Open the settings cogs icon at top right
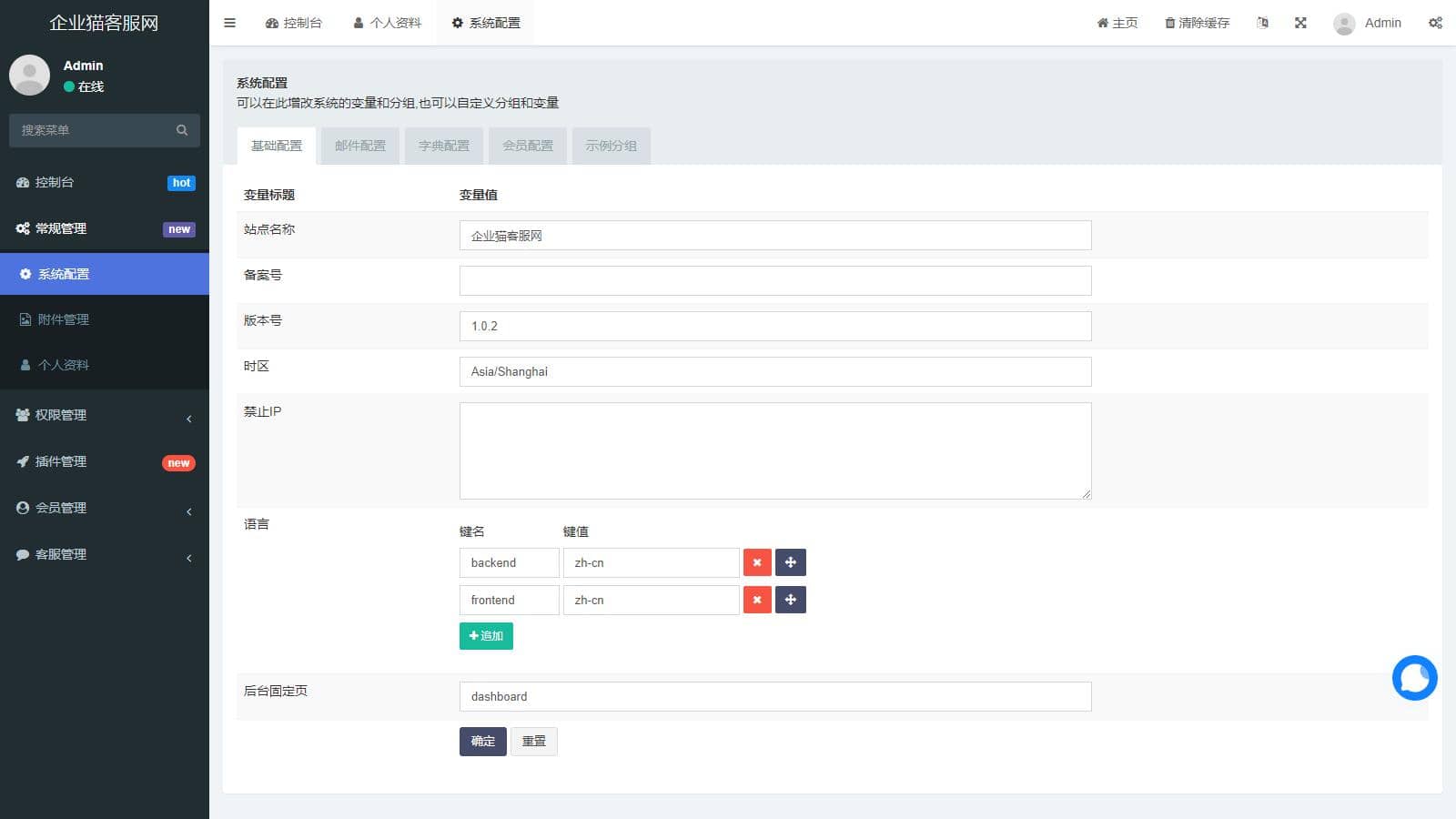This screenshot has height=819, width=1456. point(1435,23)
